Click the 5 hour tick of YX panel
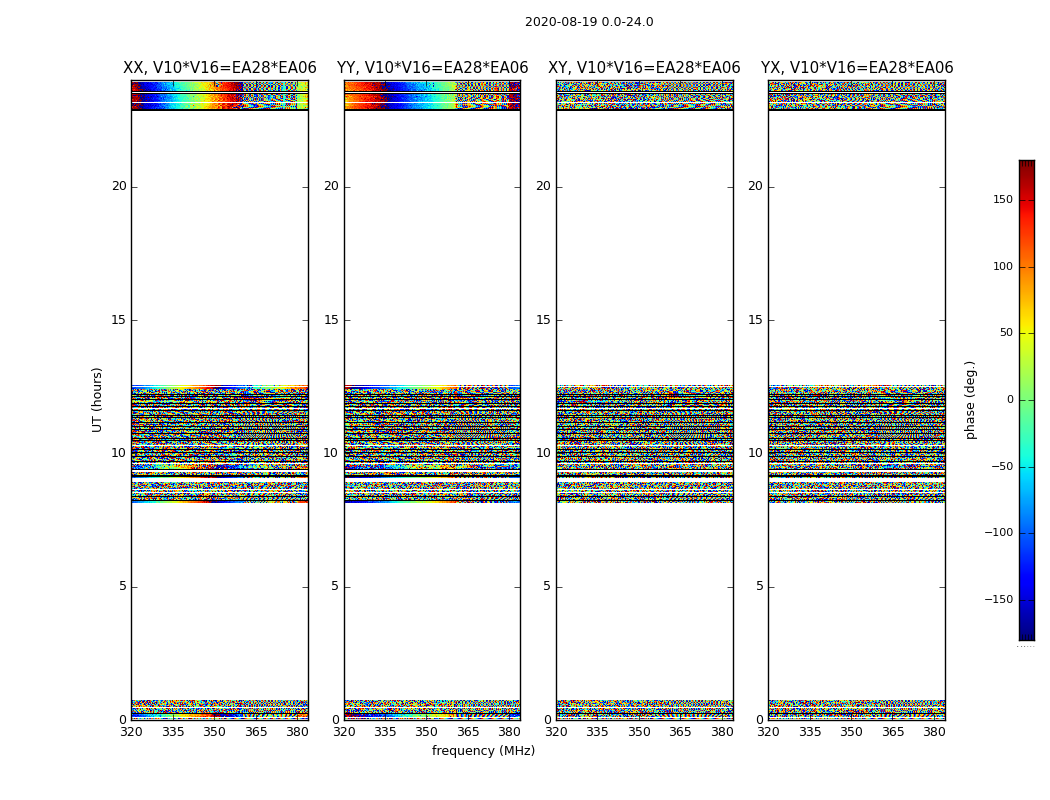This screenshot has height=800, width=1050. coord(759,586)
